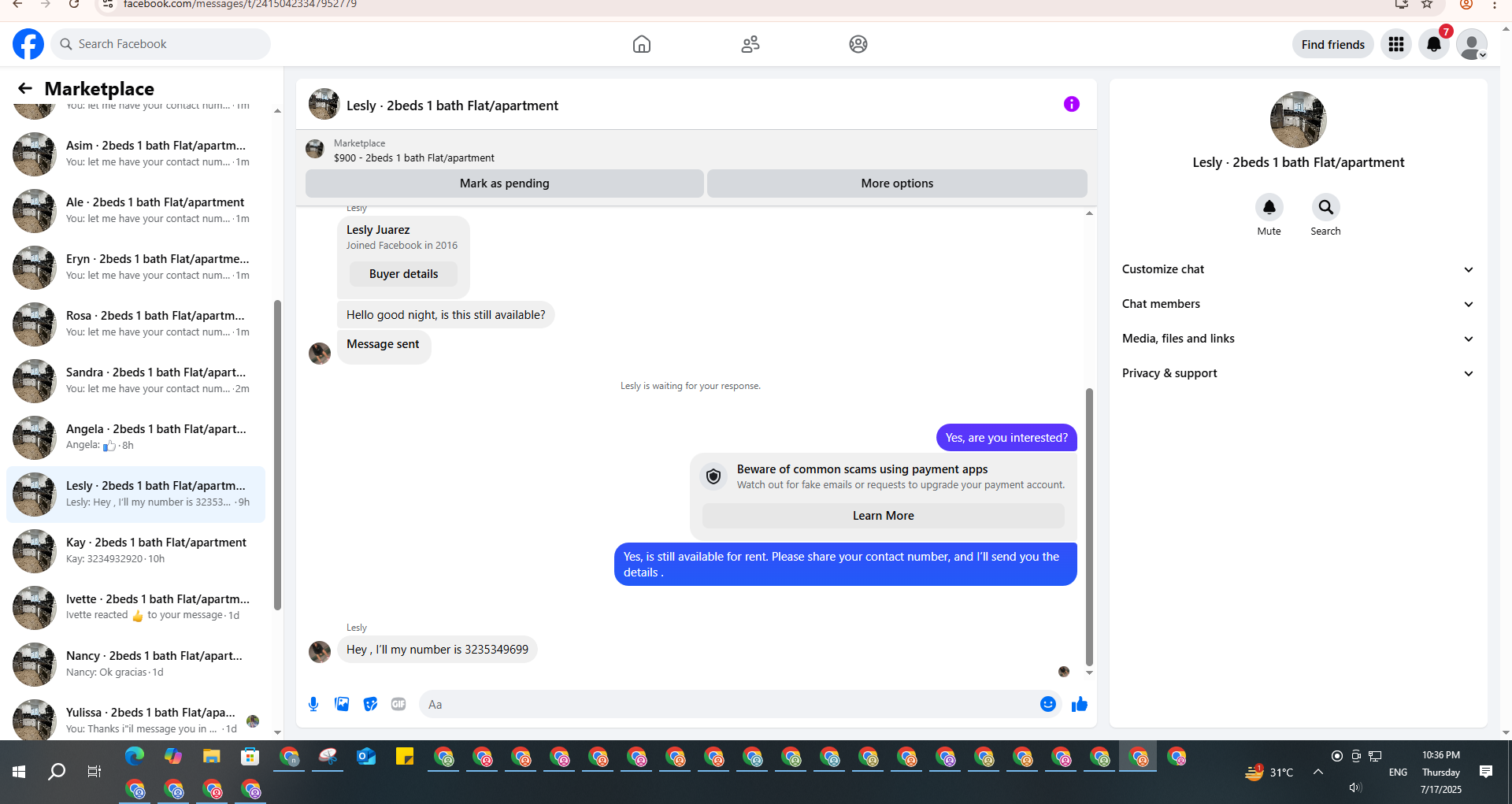The height and width of the screenshot is (804, 1512).
Task: Open Sticky Notes from taskbar
Action: click(405, 757)
